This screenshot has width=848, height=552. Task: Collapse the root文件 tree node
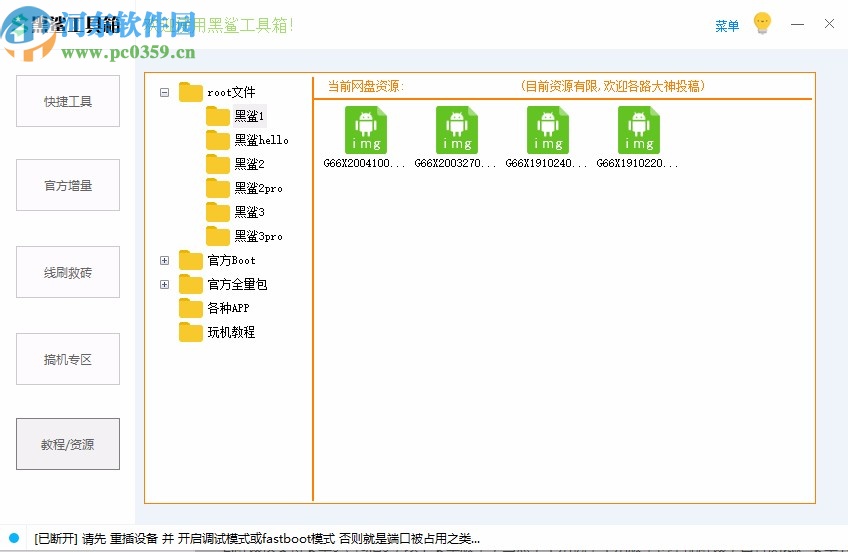(x=164, y=92)
